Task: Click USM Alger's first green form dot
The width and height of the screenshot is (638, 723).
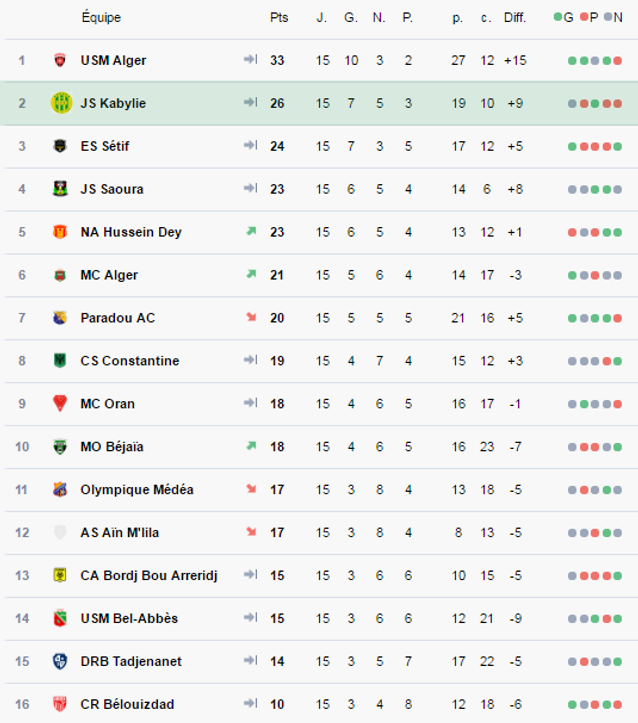Action: click(572, 61)
